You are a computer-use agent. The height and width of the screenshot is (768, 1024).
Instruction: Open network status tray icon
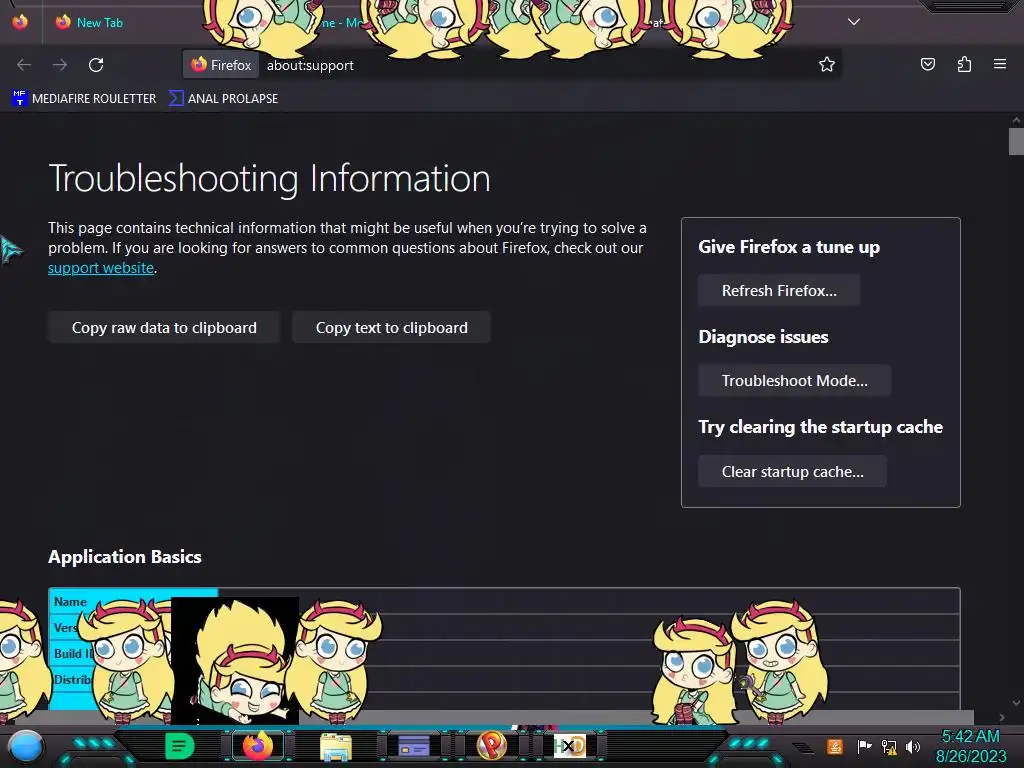[889, 746]
